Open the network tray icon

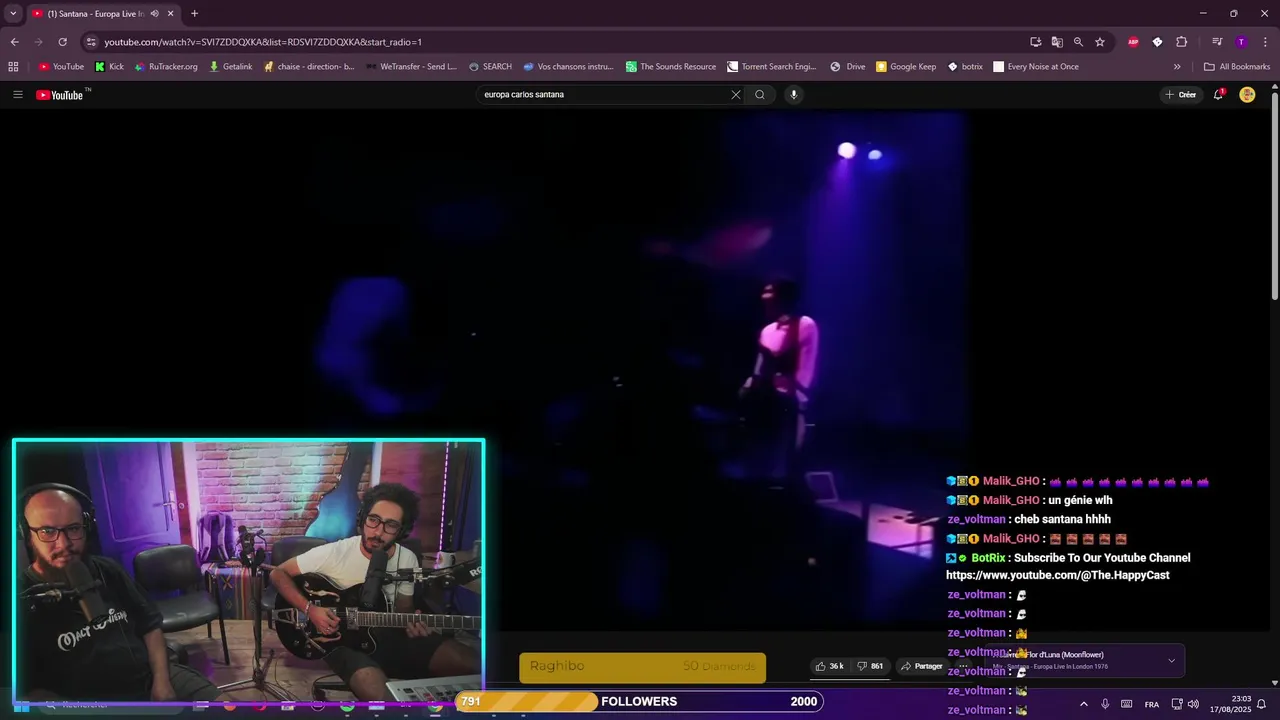(x=1177, y=705)
